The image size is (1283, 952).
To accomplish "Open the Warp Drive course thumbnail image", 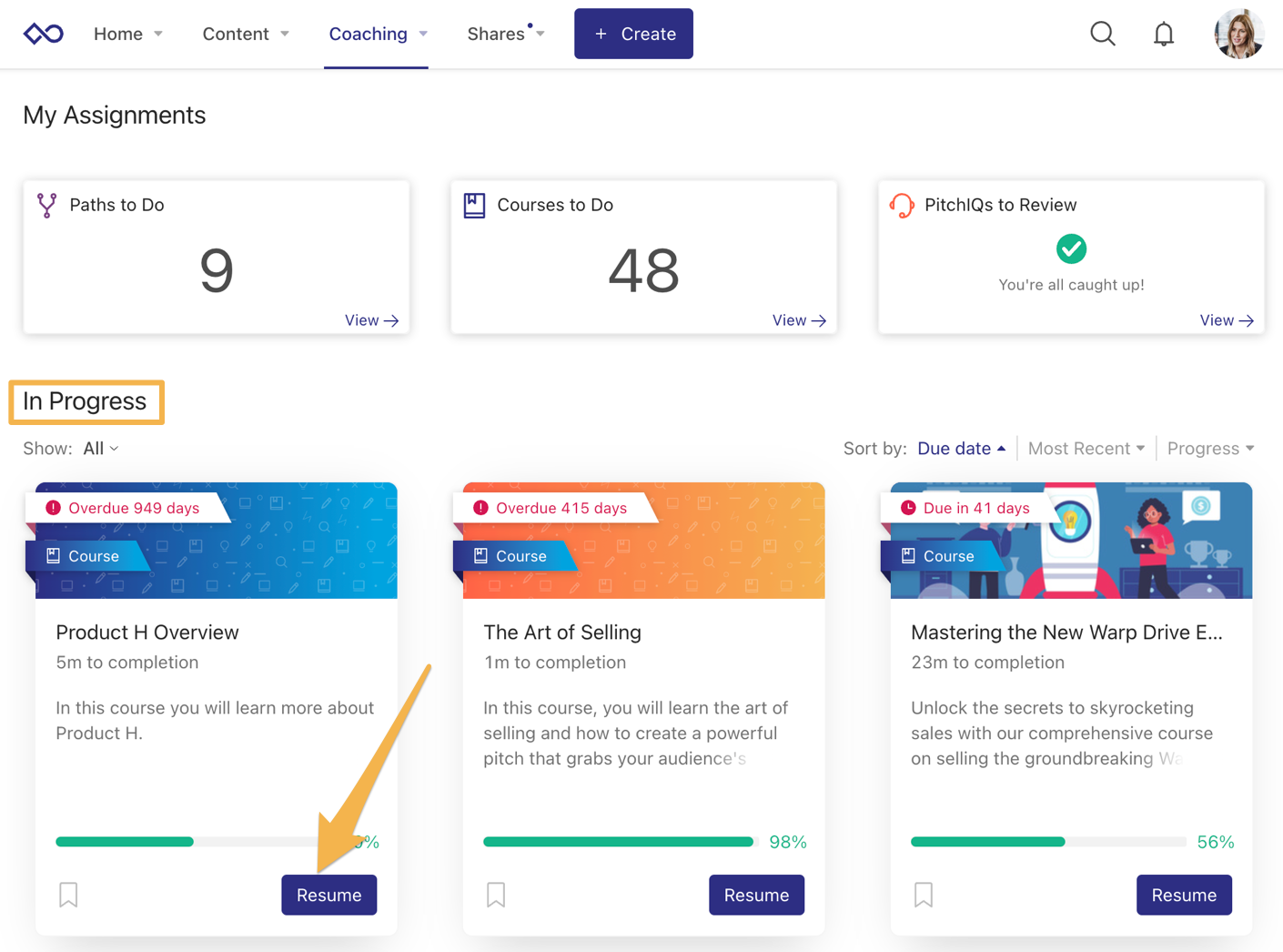I will click(x=1071, y=541).
